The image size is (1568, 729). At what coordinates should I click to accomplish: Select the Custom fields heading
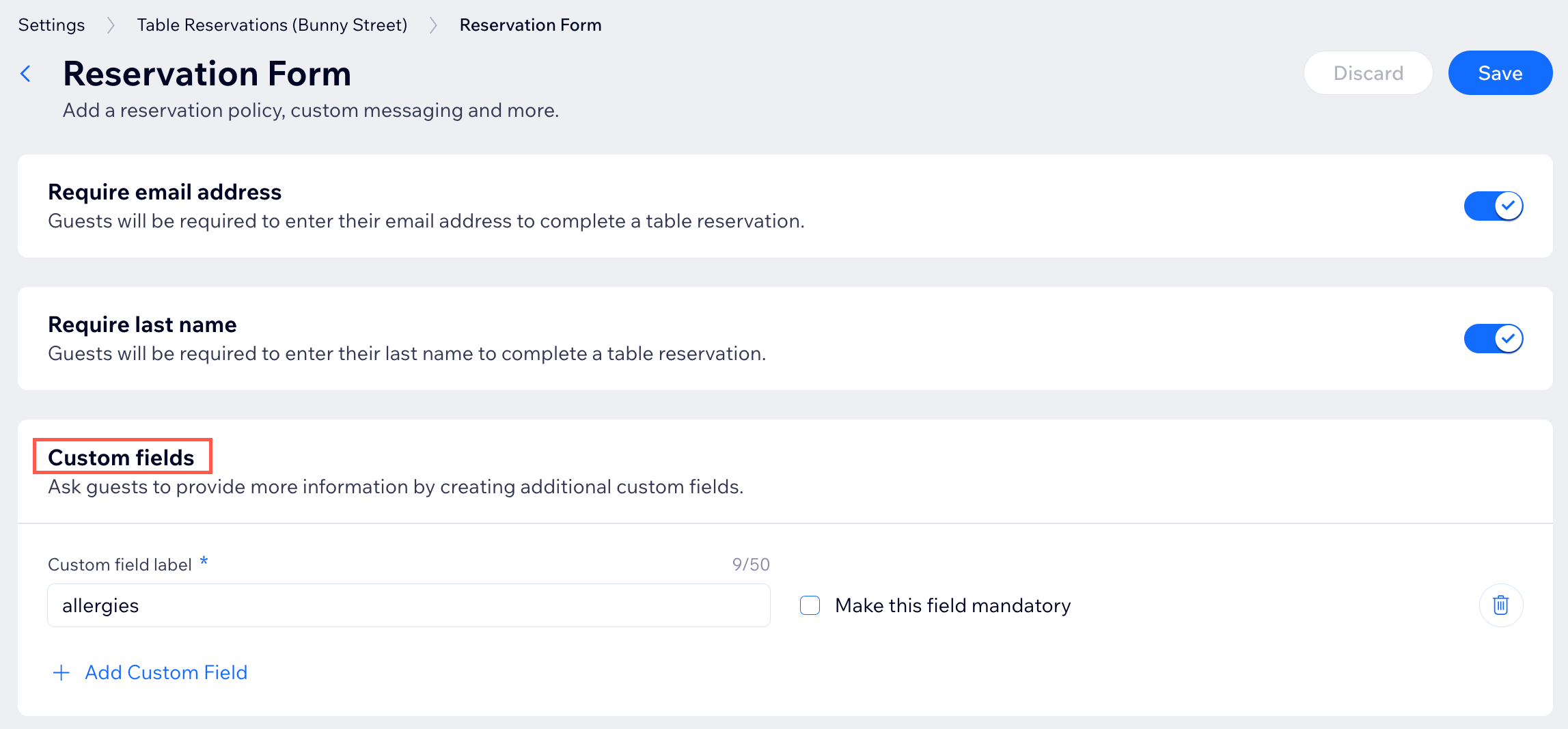[121, 457]
